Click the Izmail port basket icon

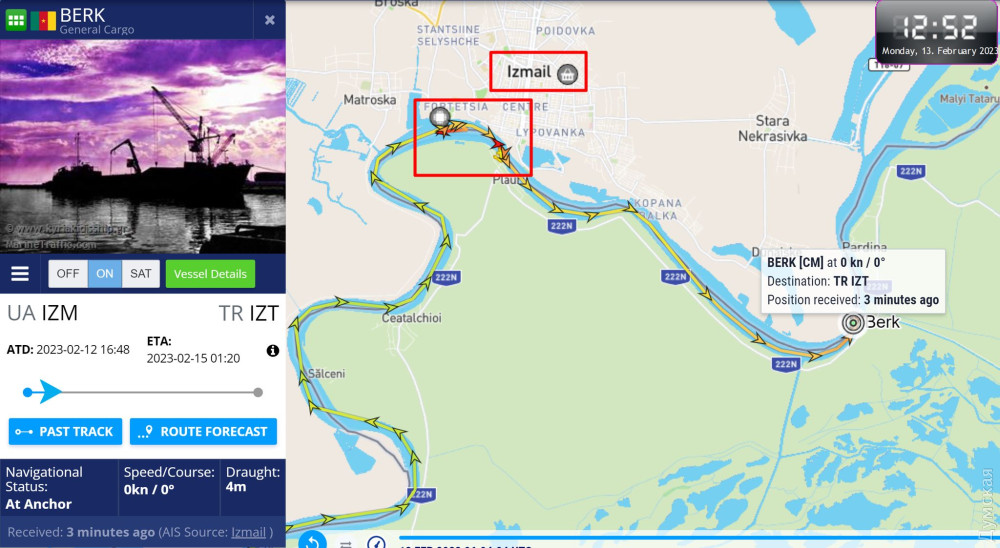568,74
